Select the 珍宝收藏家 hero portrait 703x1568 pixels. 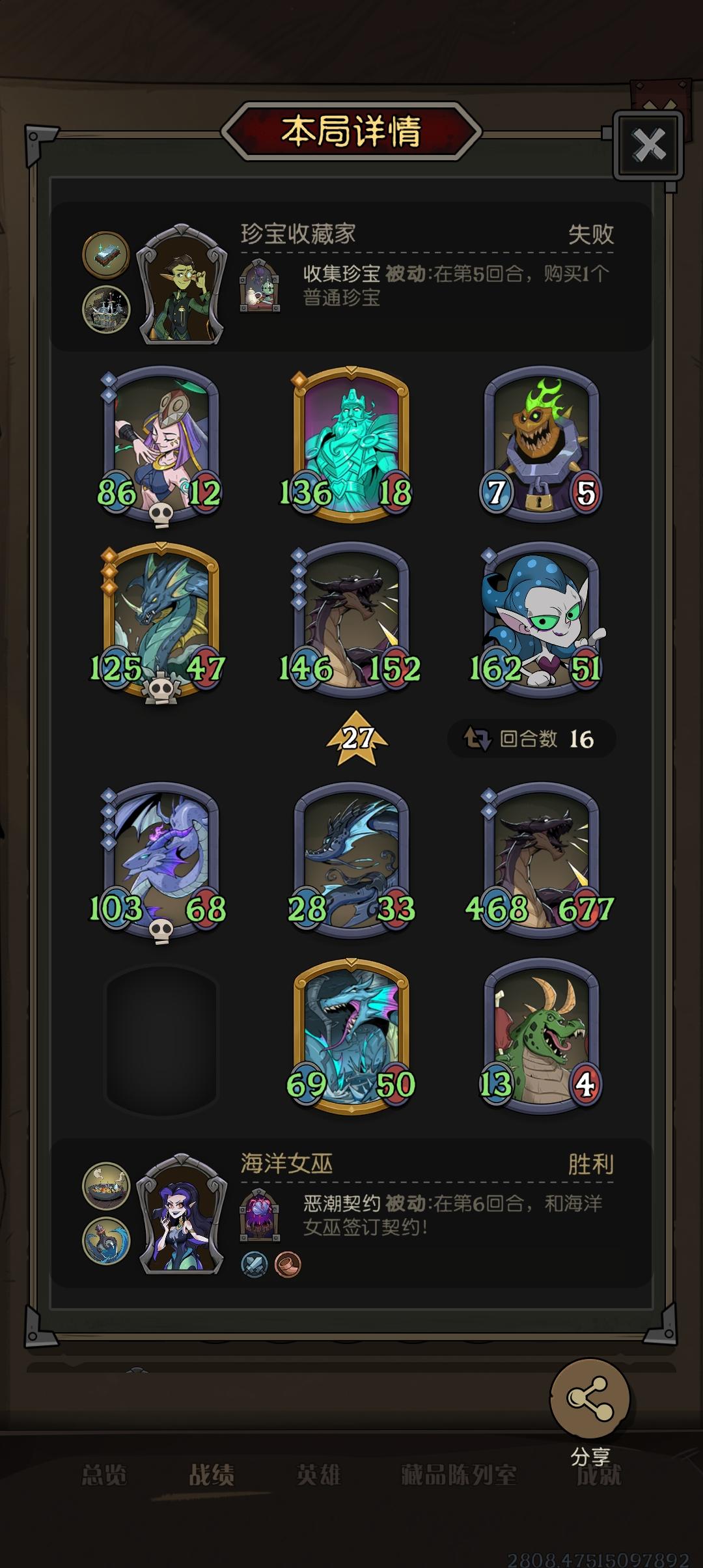coord(182,284)
